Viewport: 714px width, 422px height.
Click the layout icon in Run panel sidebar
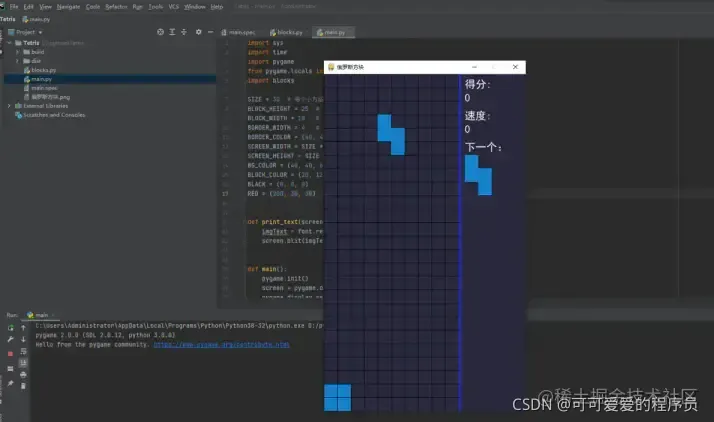pos(10,369)
